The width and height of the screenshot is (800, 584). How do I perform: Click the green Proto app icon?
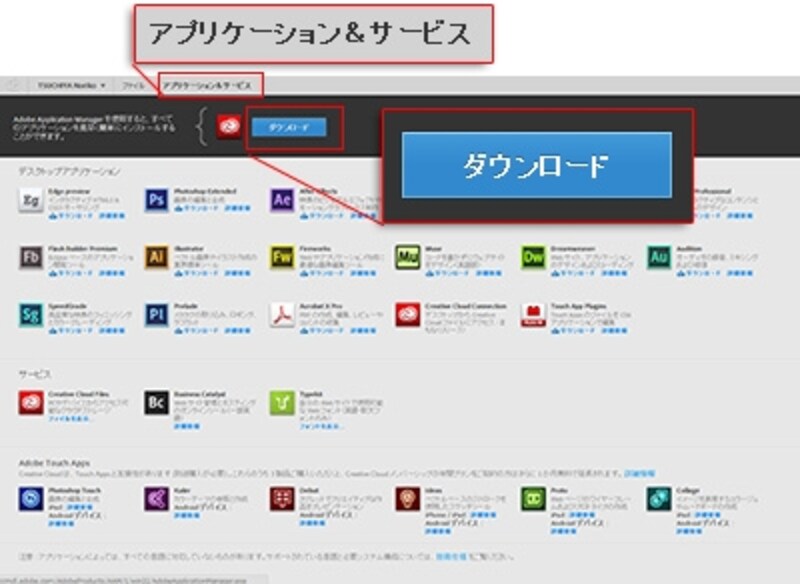(533, 499)
